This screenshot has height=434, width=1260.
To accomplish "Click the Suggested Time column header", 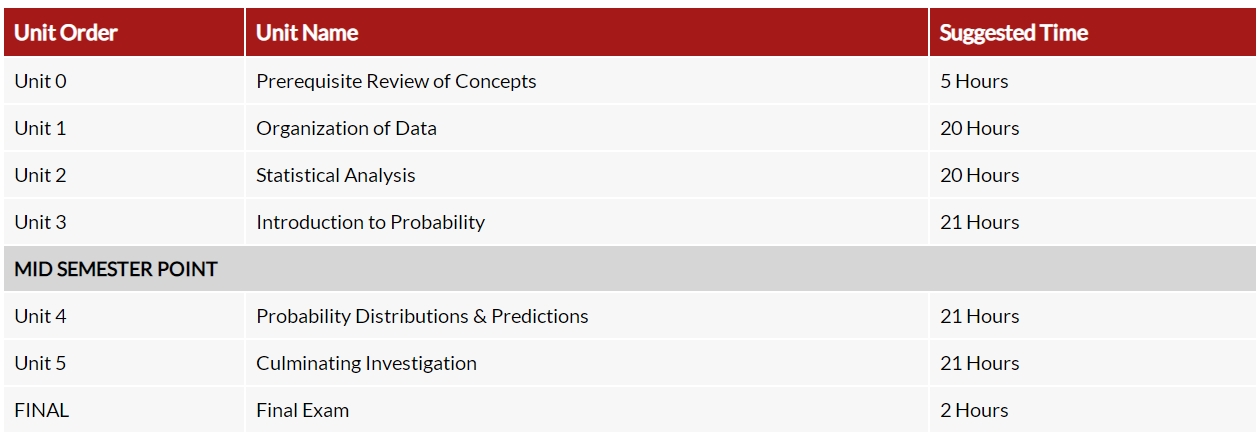I will [x=1093, y=32].
